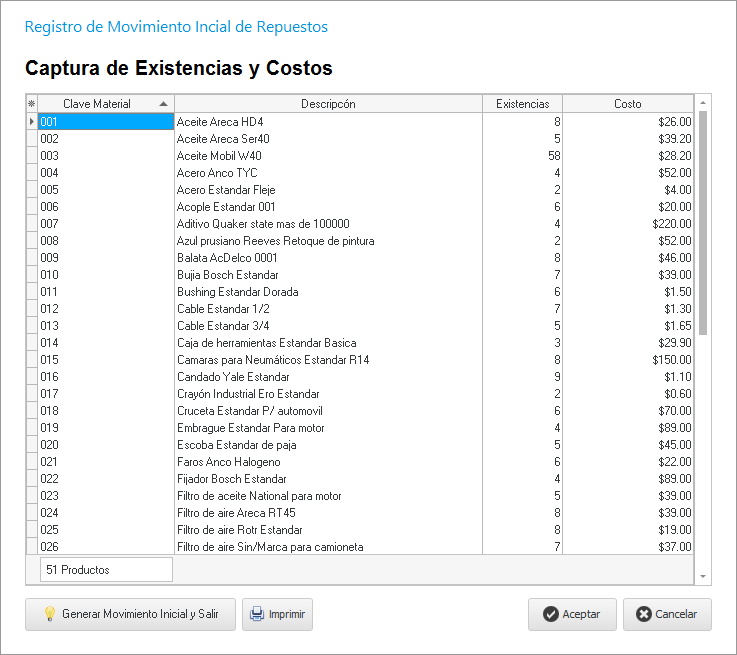The width and height of the screenshot is (737, 655).
Task: Click the asterisk select-all corner cell
Action: [31, 104]
